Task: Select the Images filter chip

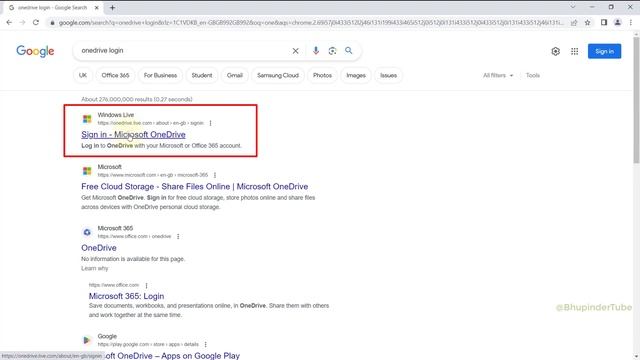Action: click(x=356, y=76)
